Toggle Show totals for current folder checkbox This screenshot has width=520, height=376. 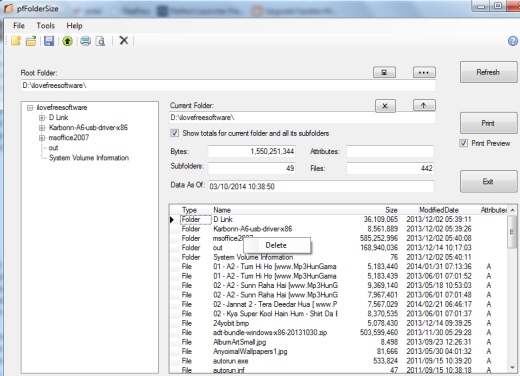pos(174,133)
